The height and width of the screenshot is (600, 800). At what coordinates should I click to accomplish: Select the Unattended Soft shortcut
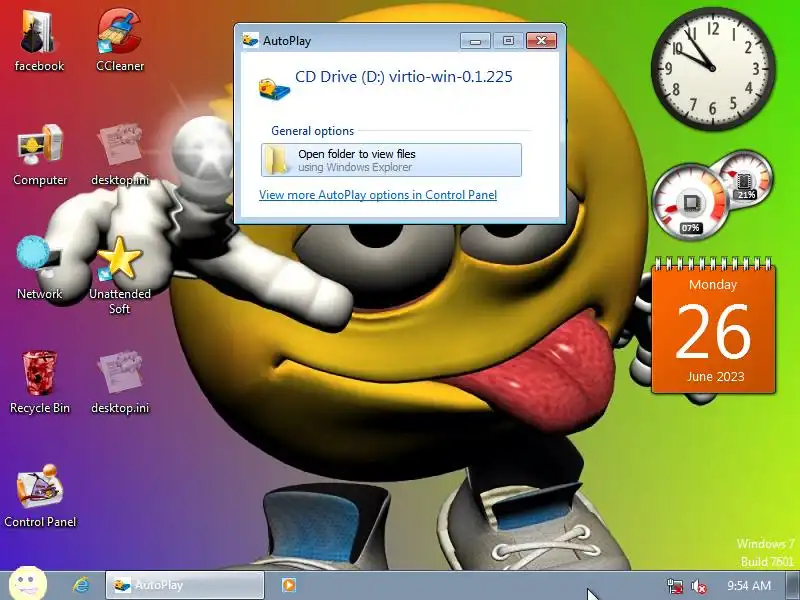tap(120, 276)
